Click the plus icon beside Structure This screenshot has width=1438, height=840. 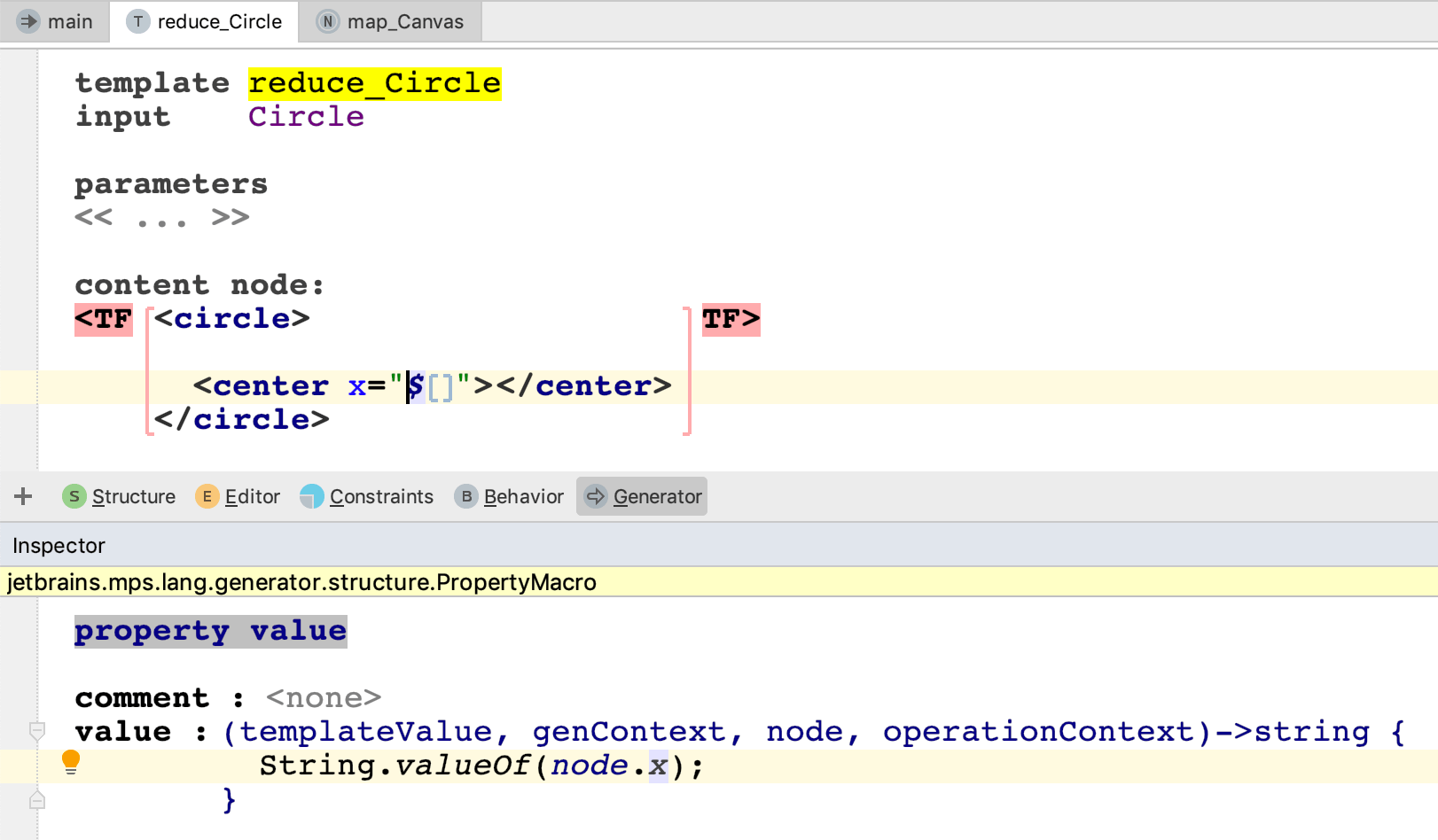coord(23,496)
